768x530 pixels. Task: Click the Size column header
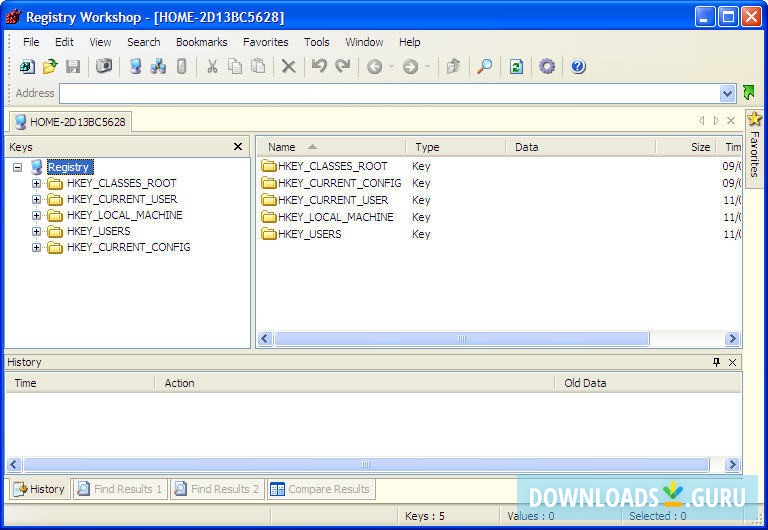(686, 147)
